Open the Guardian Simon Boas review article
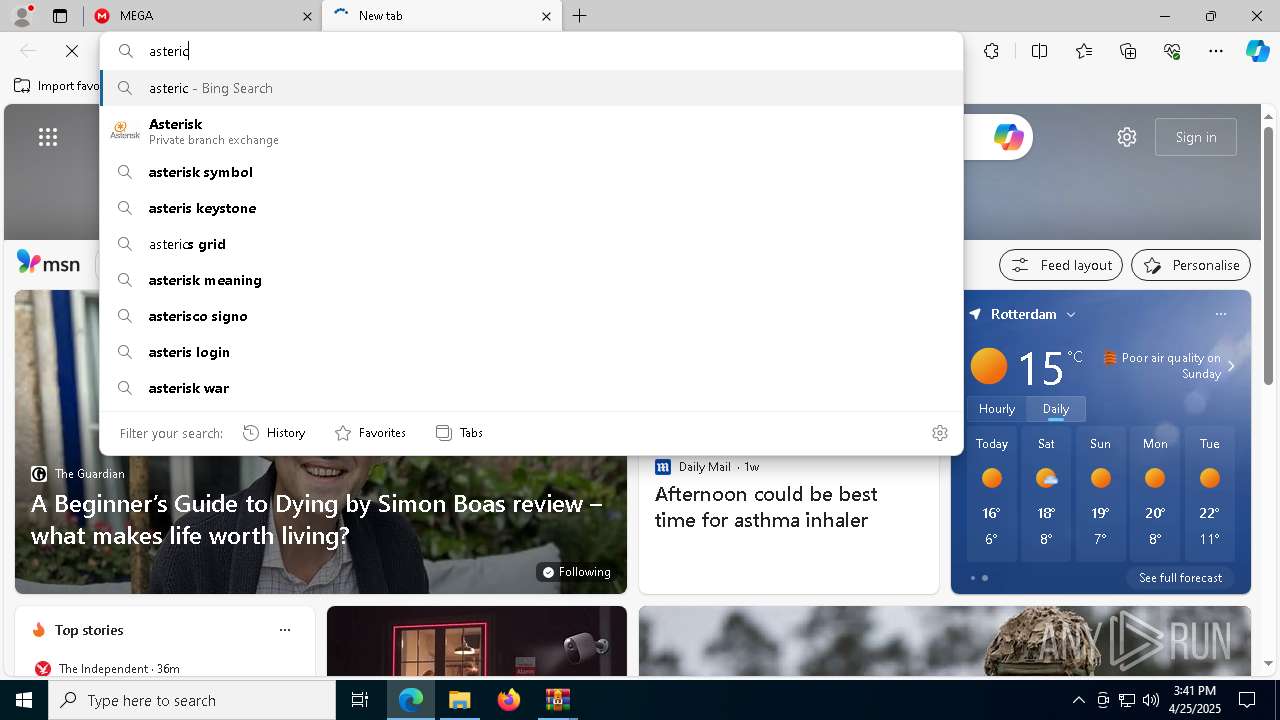Image resolution: width=1280 pixels, height=720 pixels. click(317, 519)
